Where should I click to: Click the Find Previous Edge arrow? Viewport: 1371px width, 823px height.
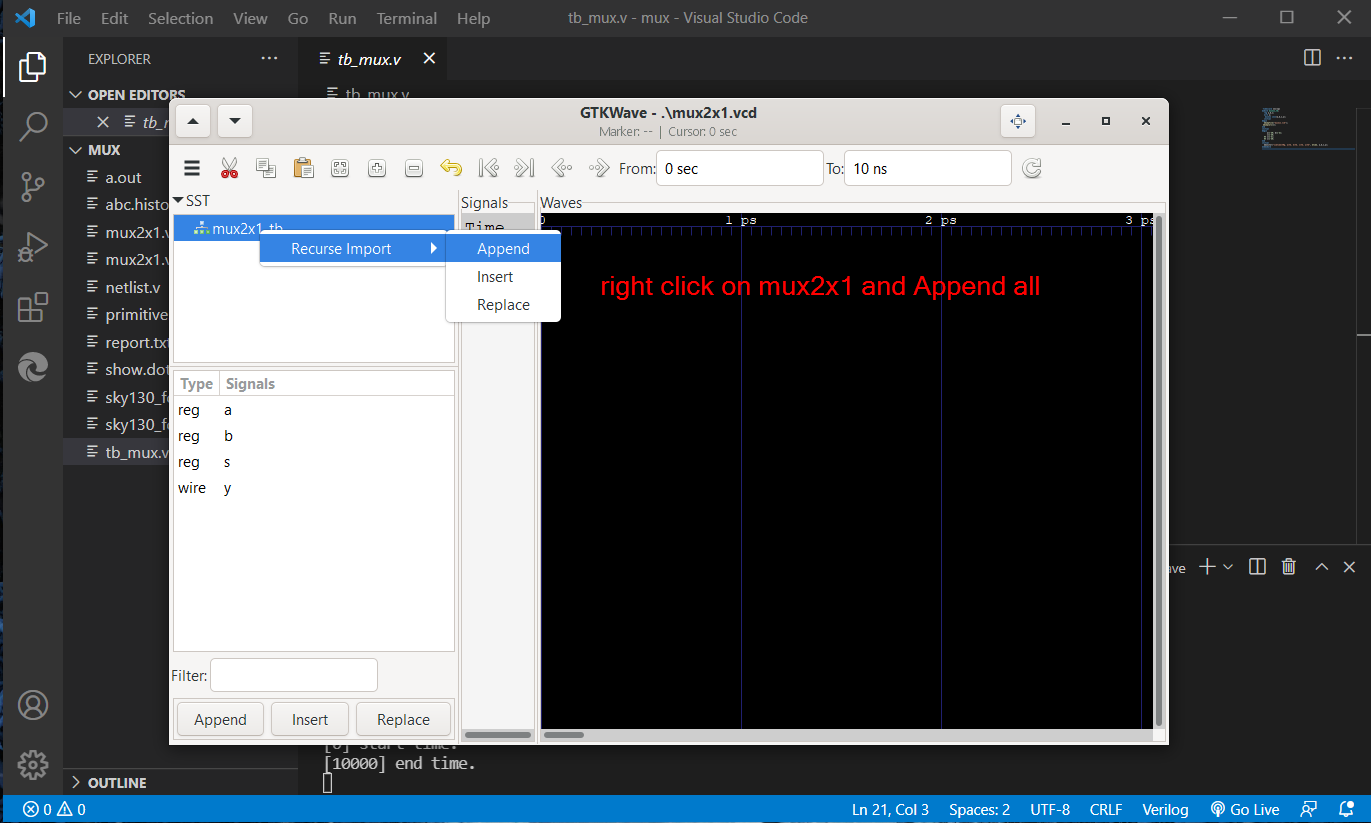click(x=561, y=168)
